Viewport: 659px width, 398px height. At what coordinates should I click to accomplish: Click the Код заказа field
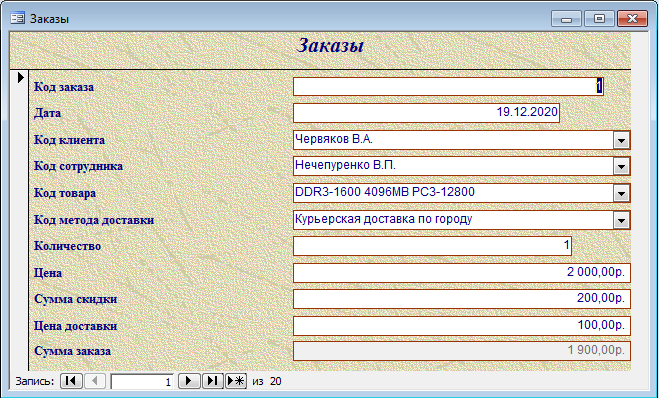pyautogui.click(x=448, y=87)
